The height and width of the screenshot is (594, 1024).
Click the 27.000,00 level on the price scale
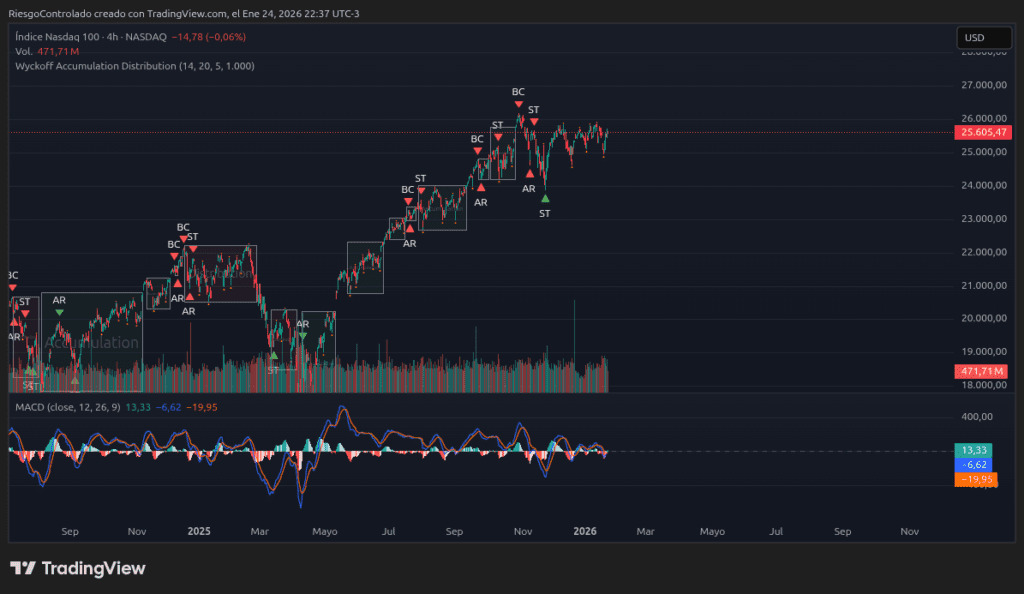[x=981, y=86]
